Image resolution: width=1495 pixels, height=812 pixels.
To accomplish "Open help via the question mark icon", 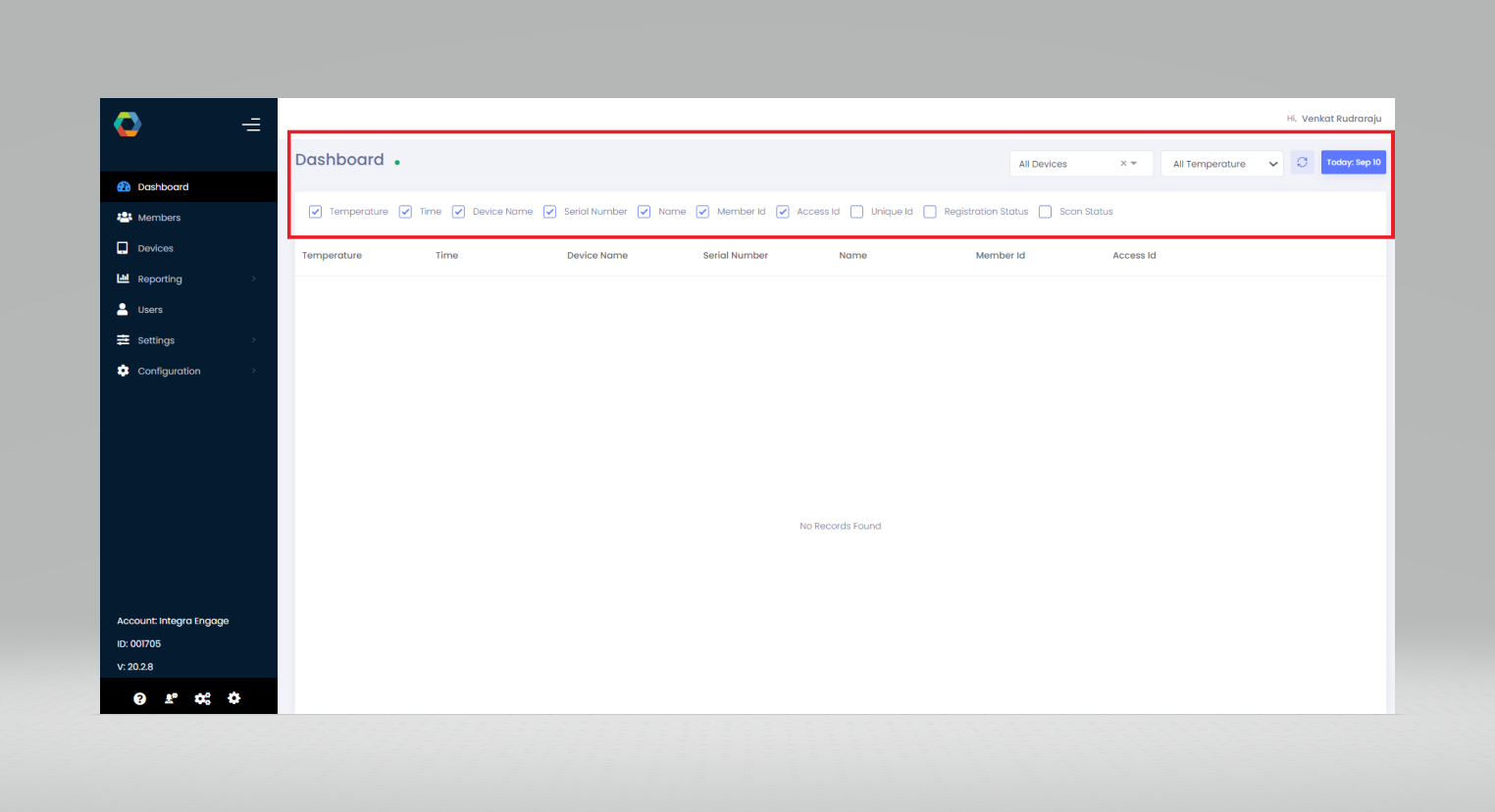I will click(139, 698).
